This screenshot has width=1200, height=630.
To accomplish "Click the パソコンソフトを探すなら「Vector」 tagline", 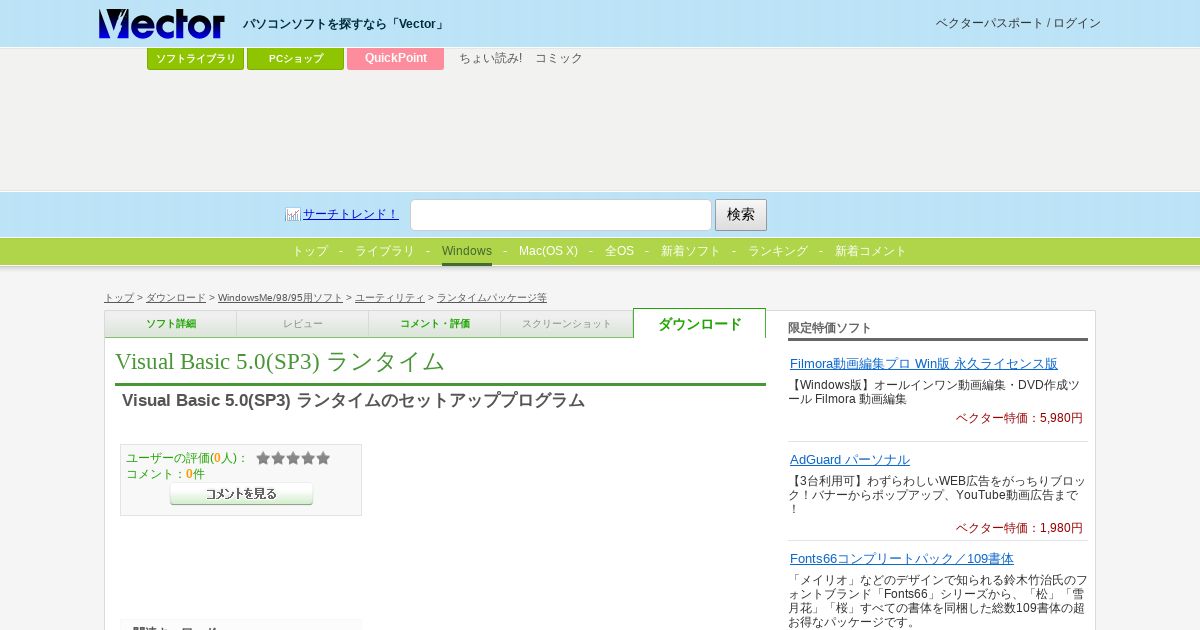I will tap(345, 24).
